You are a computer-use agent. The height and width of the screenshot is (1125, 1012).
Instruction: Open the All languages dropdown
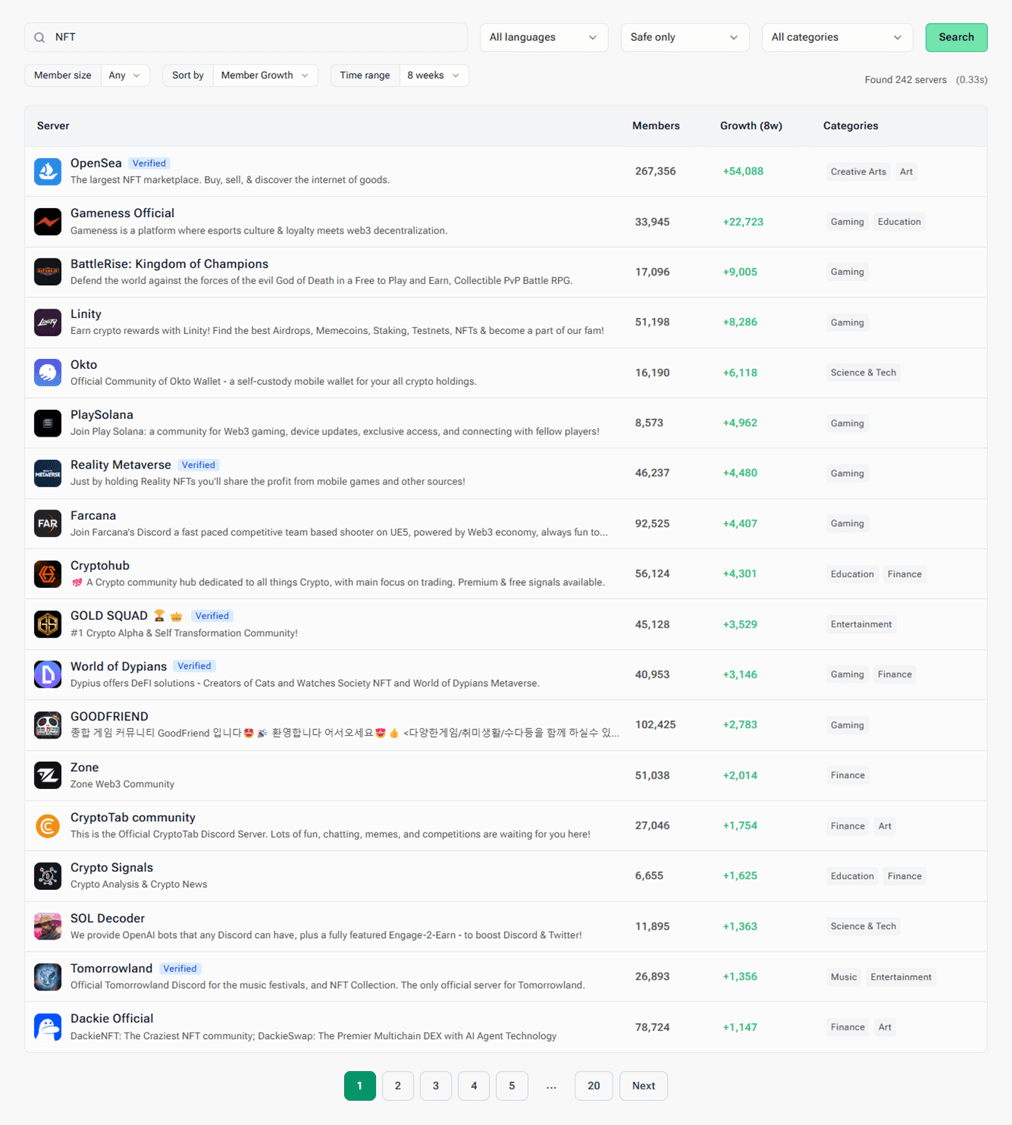coord(544,37)
